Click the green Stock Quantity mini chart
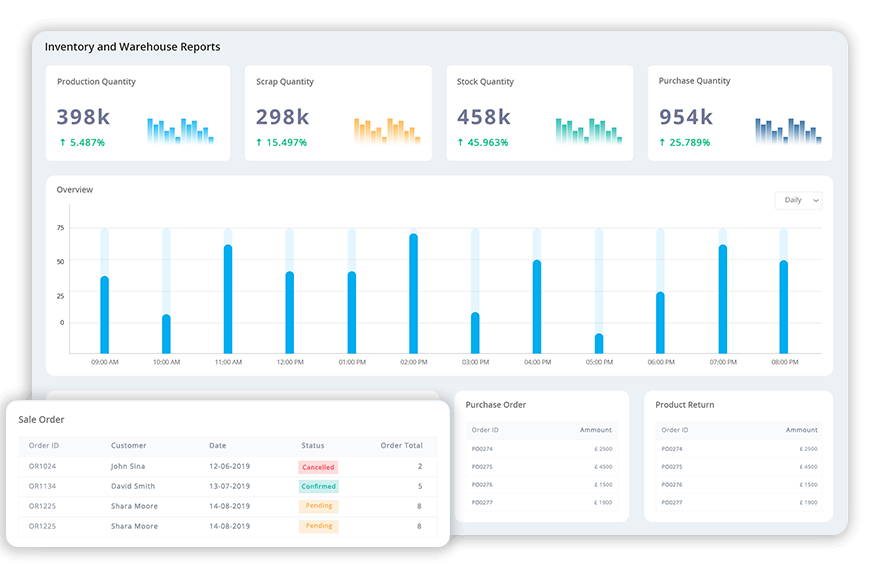This screenshot has height=566, width=878. (585, 131)
